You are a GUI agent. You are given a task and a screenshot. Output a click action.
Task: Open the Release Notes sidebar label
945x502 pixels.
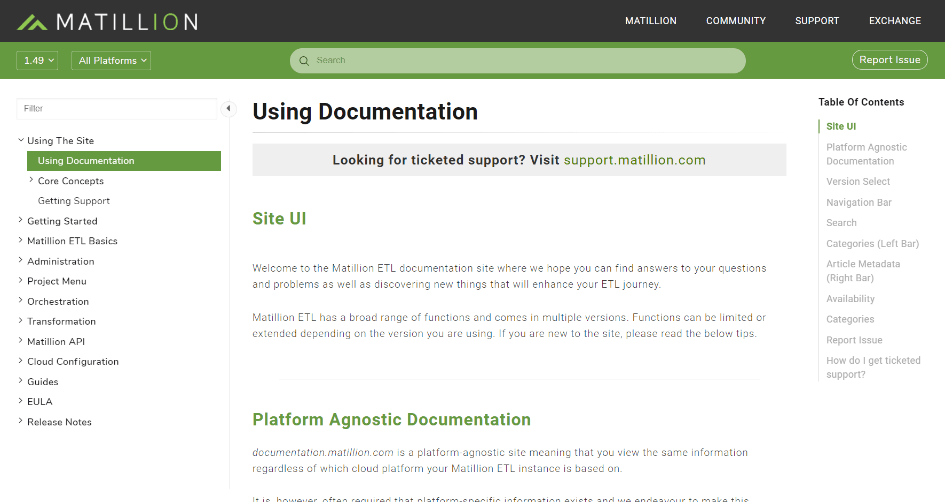[59, 422]
